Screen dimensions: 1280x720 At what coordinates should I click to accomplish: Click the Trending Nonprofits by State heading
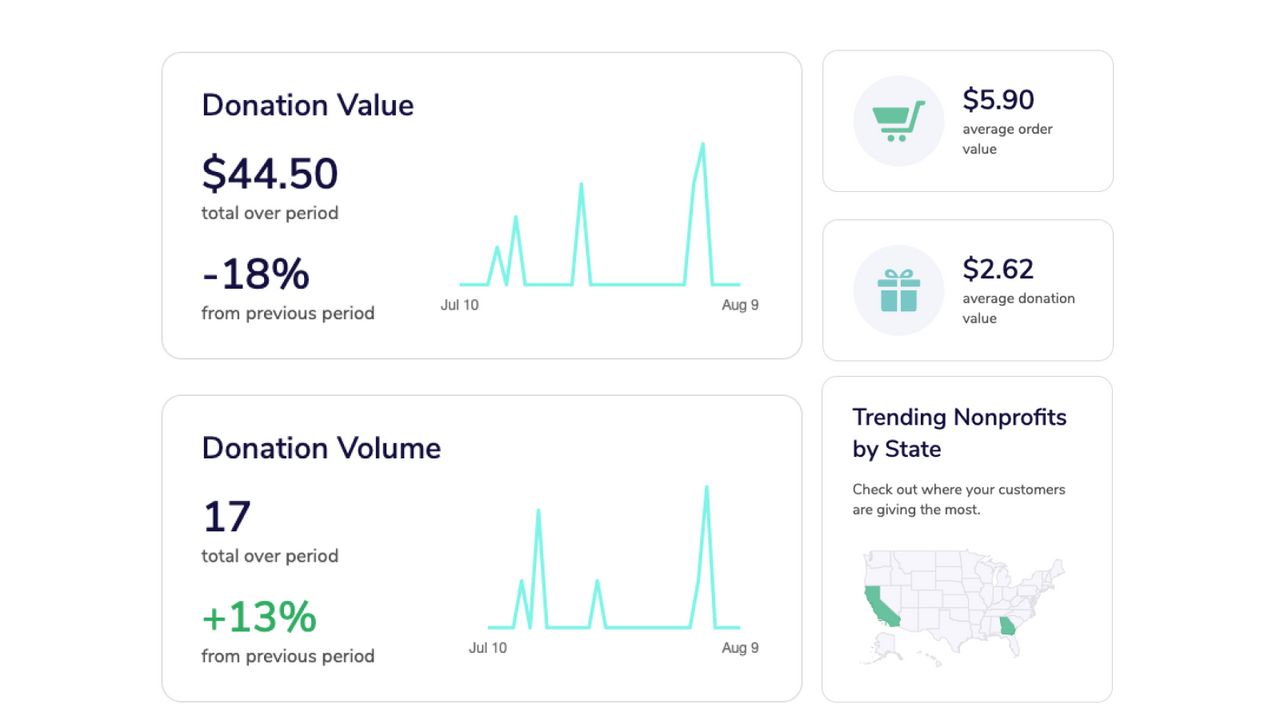[x=959, y=433]
